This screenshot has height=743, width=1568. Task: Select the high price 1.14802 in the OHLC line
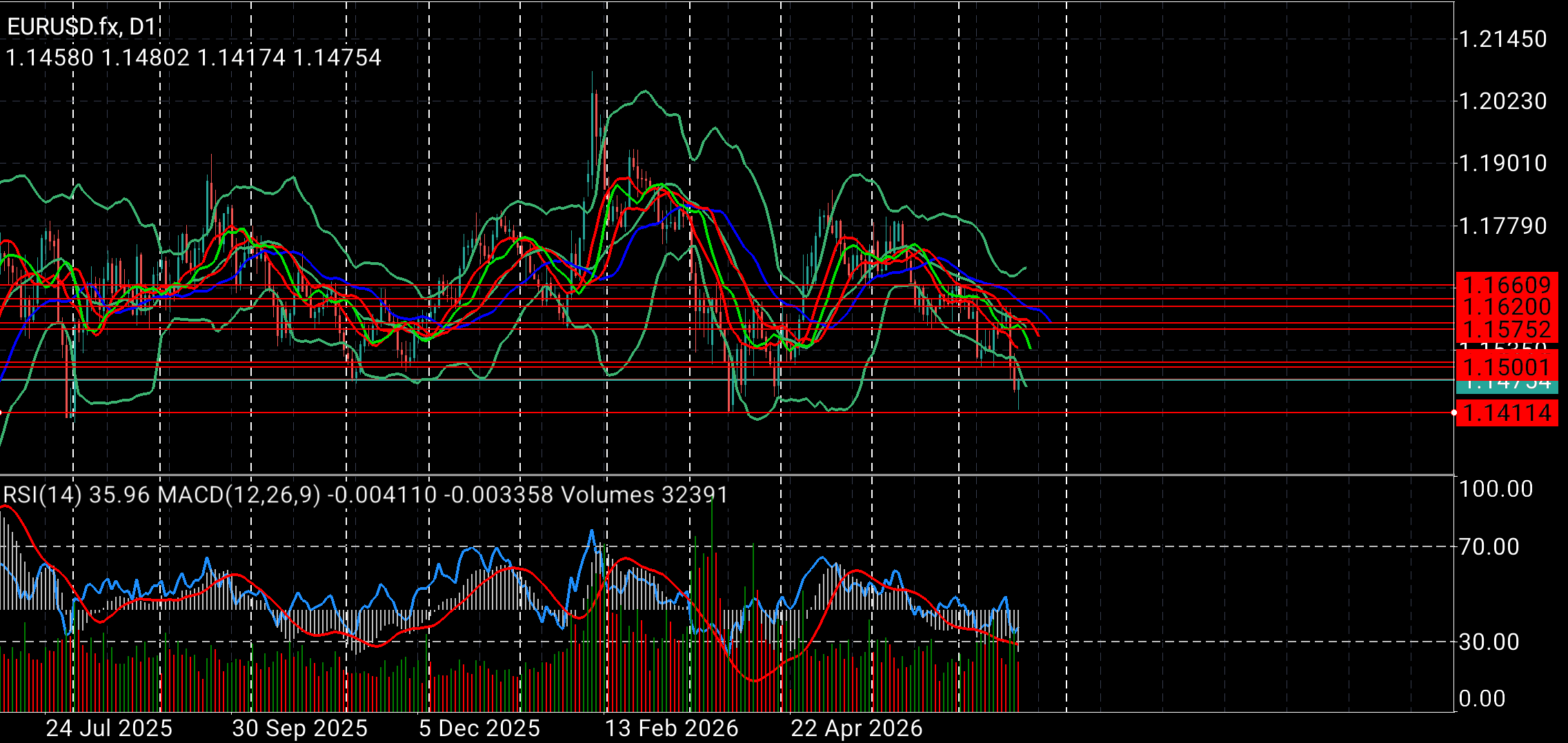click(x=146, y=57)
